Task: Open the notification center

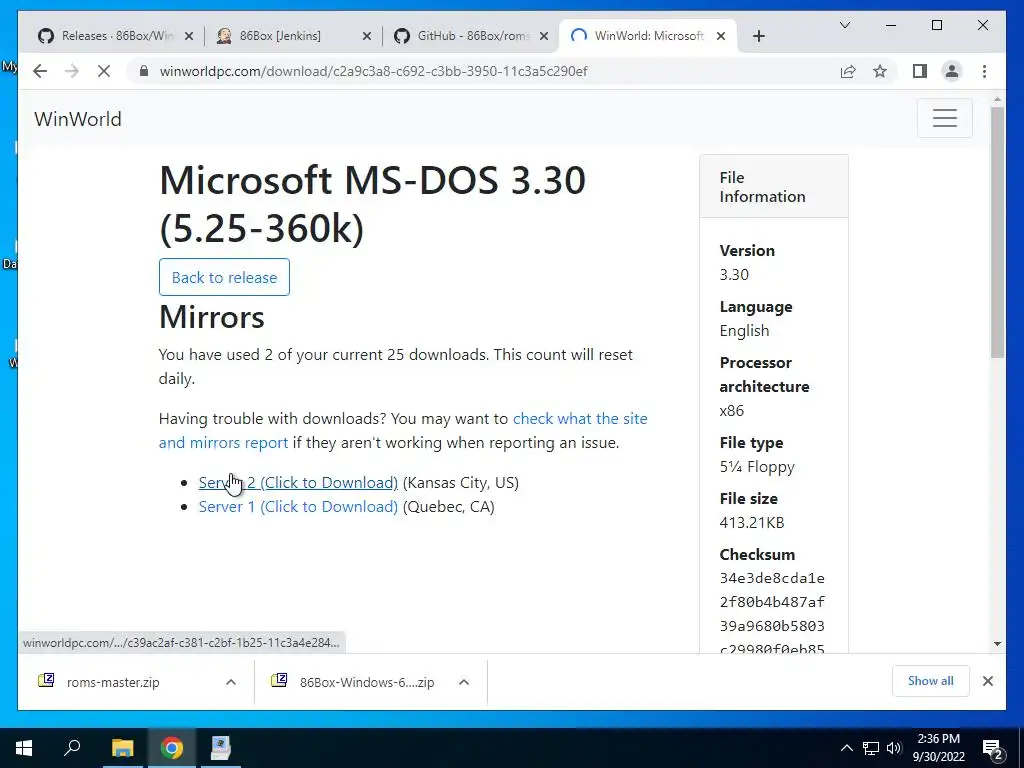Action: tap(993, 748)
